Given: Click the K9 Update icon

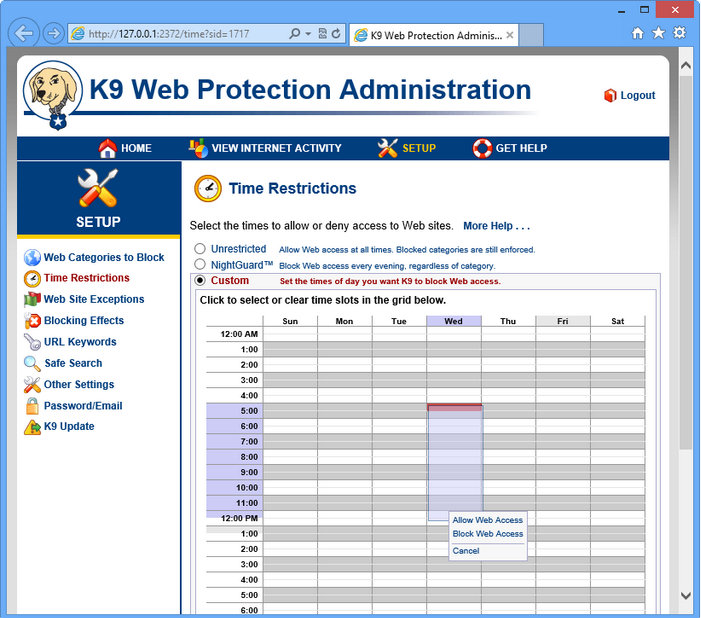Looking at the screenshot, I should pyautogui.click(x=32, y=427).
